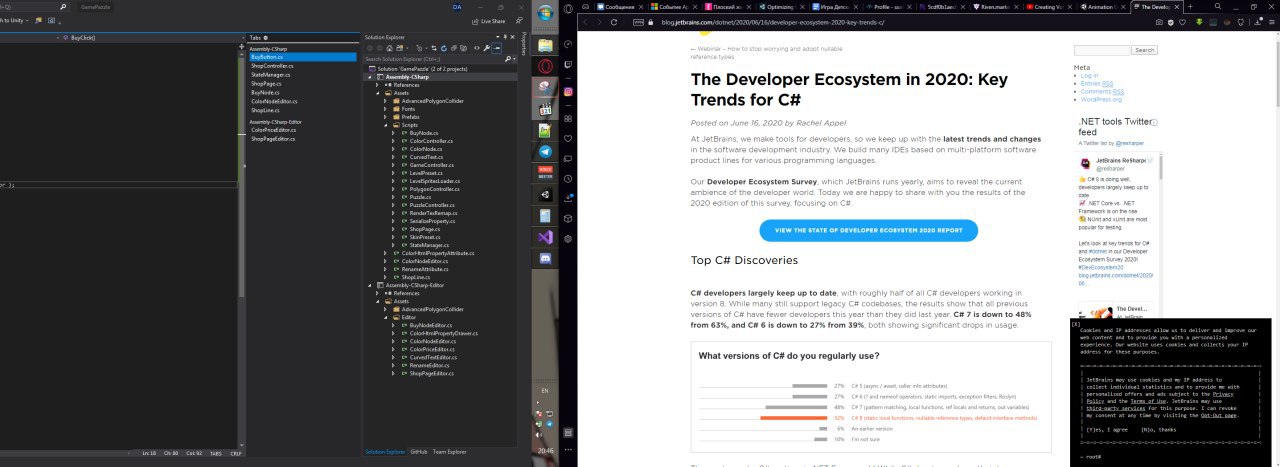Select ShopPageEditor.cs in Solution Explorer
The image size is (1280, 467).
pos(432,373)
